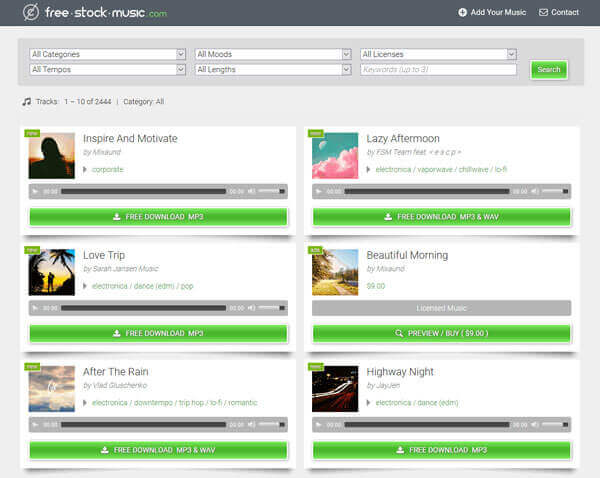Download Inspire And Motivate MP3
This screenshot has width=600, height=478.
click(x=158, y=217)
